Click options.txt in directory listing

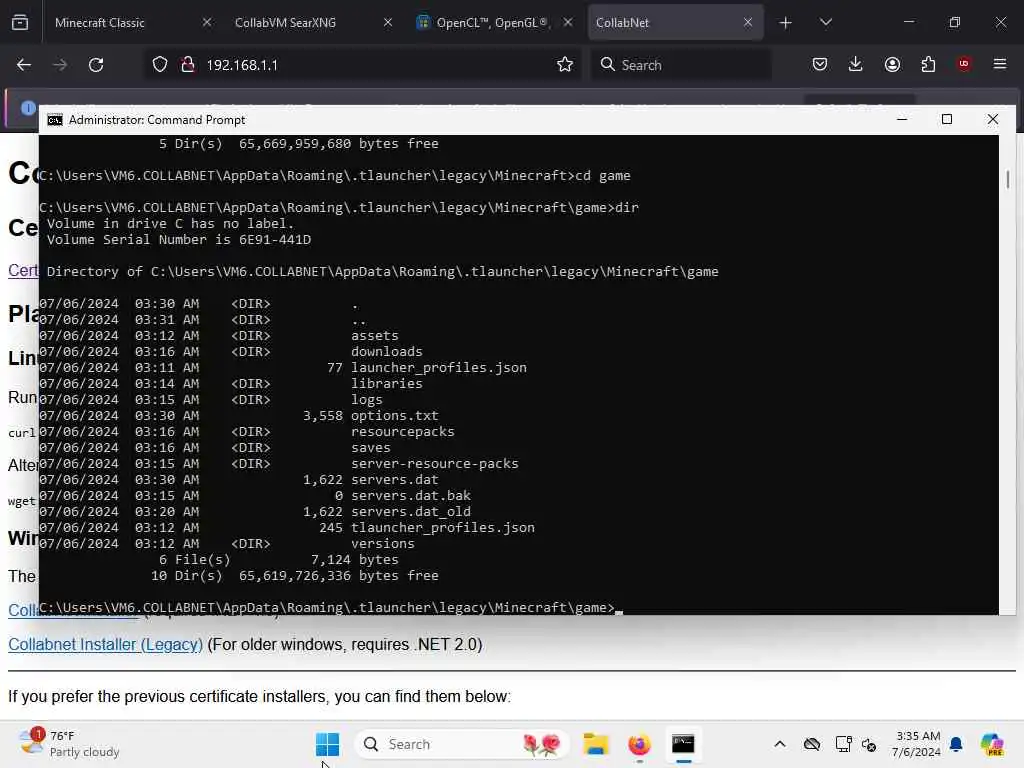[x=394, y=415]
